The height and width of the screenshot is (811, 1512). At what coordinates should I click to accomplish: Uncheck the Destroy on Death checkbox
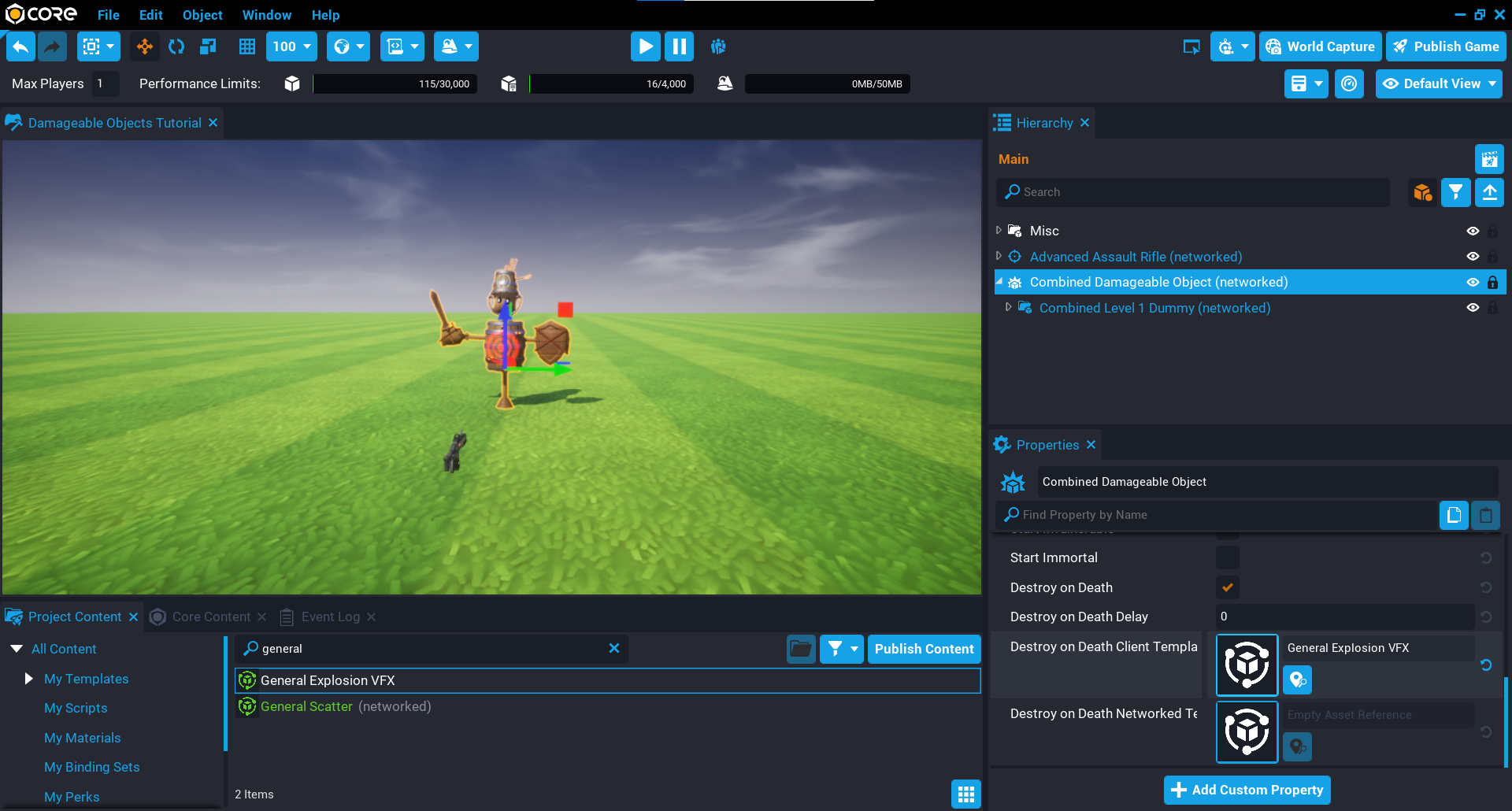1227,587
